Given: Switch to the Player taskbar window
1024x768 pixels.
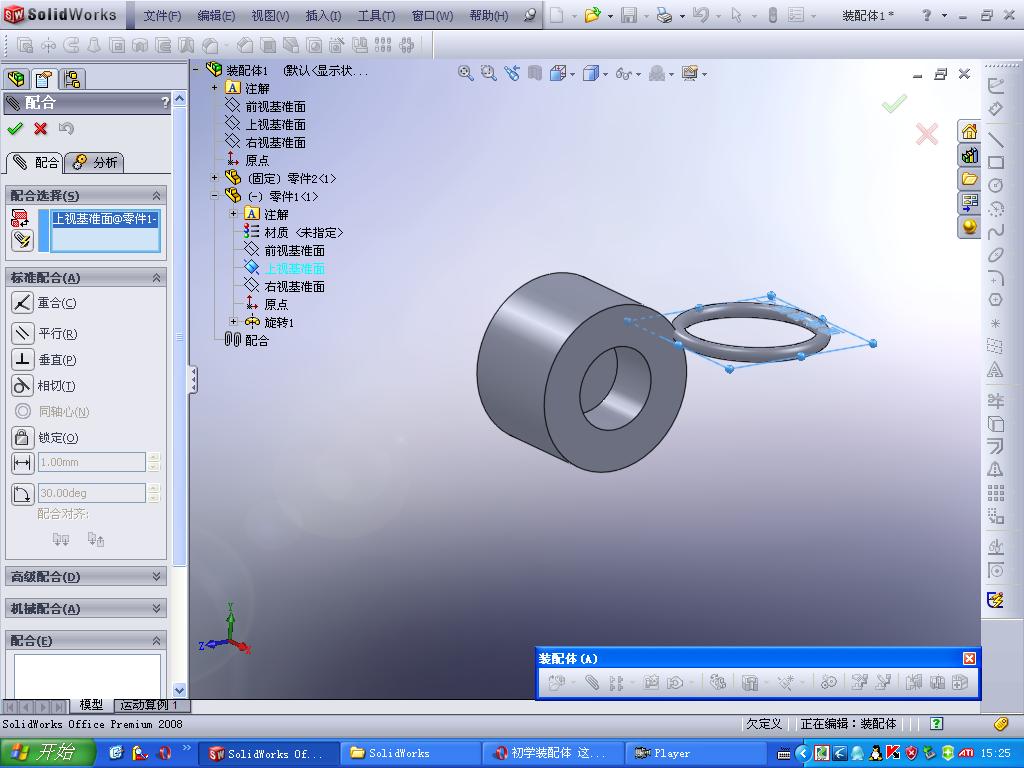Looking at the screenshot, I should (694, 753).
